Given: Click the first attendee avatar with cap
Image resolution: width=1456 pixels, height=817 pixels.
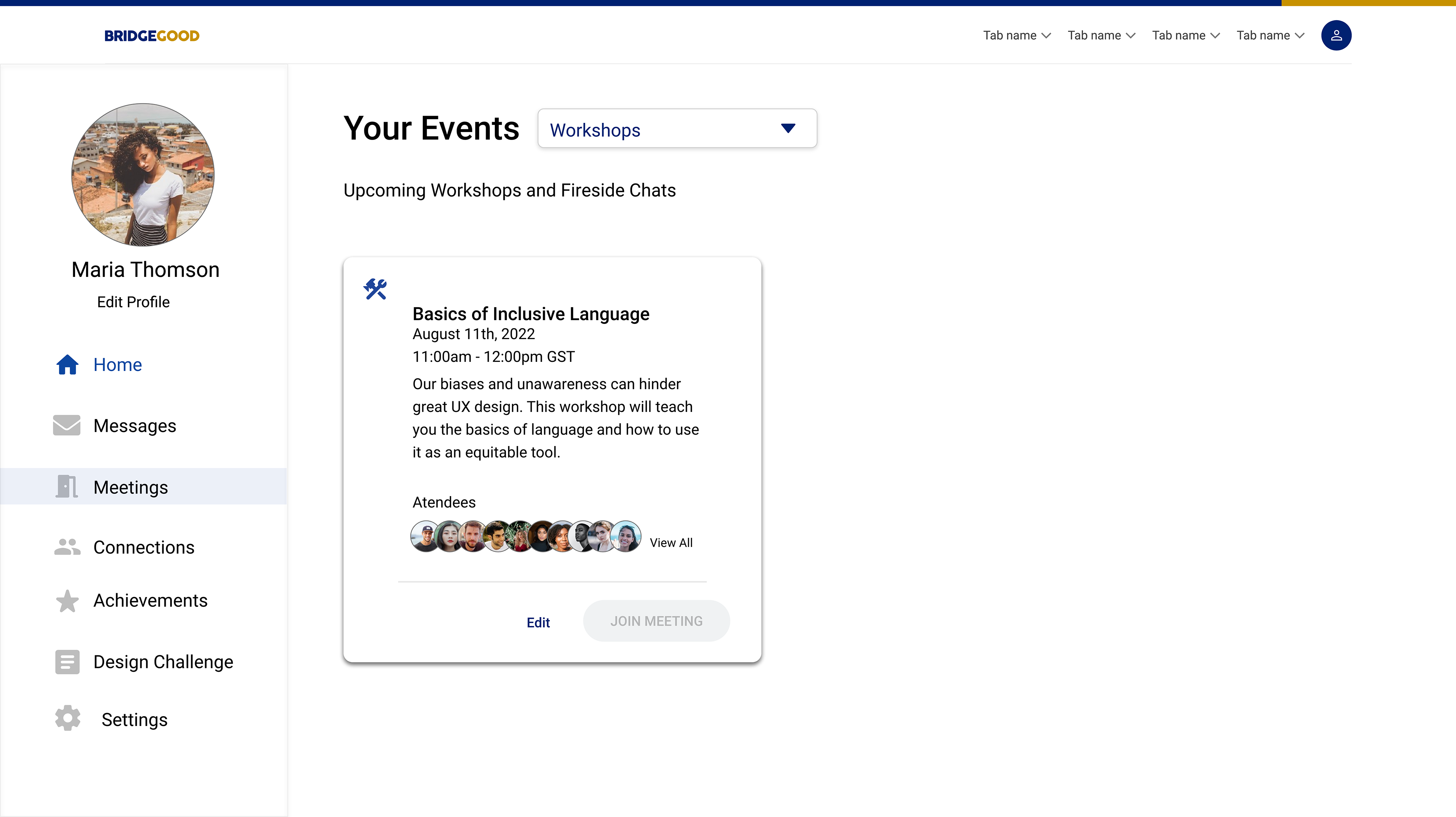Looking at the screenshot, I should (x=425, y=537).
